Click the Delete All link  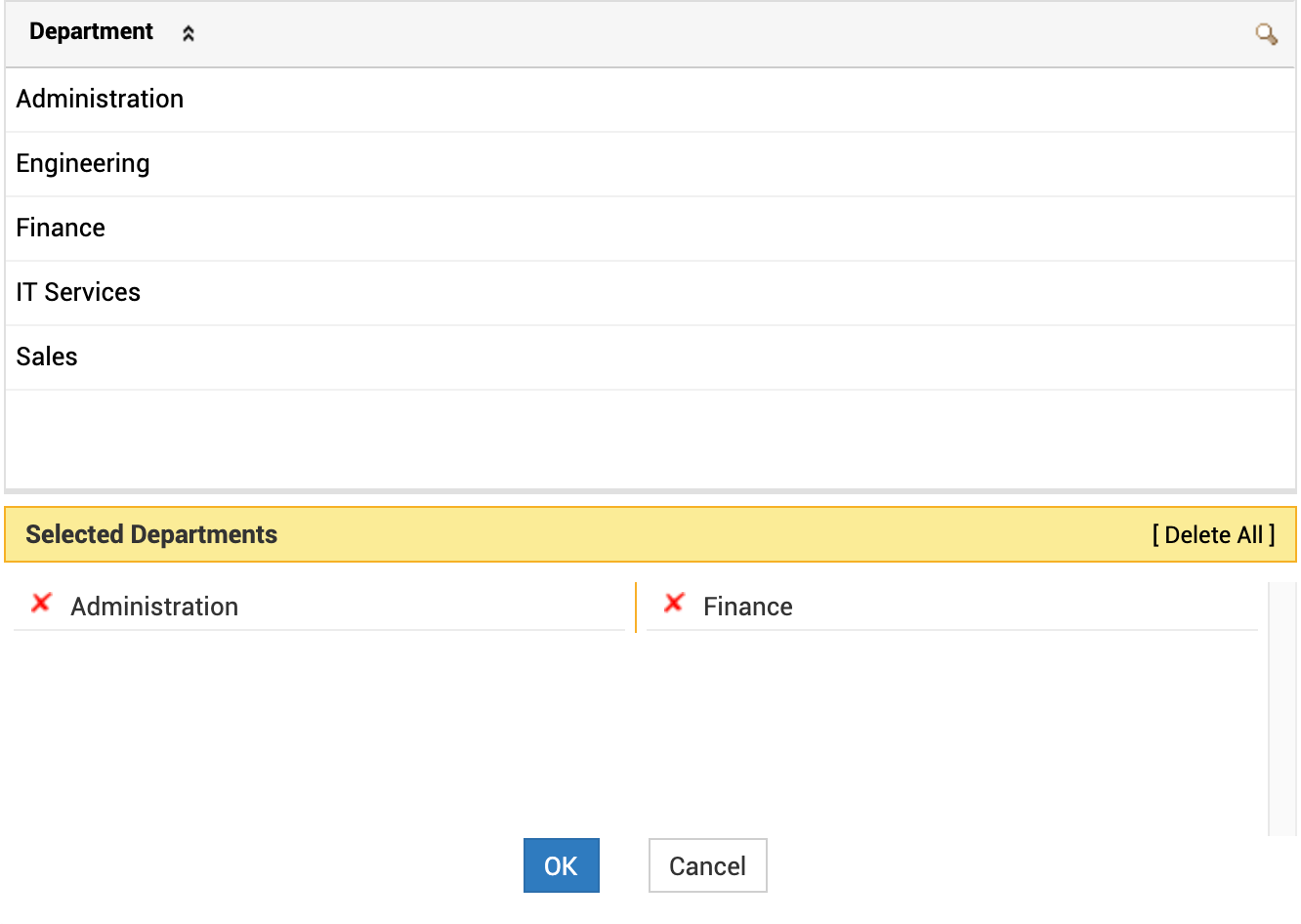click(1213, 535)
